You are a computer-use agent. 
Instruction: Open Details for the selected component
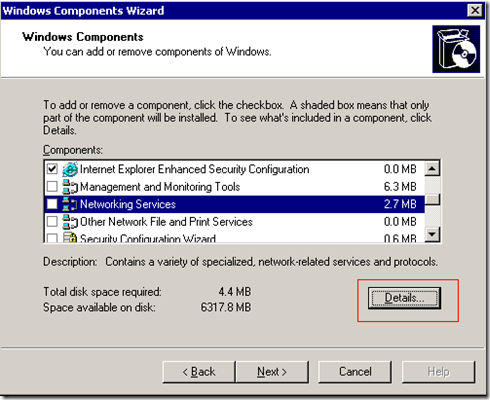(404, 298)
